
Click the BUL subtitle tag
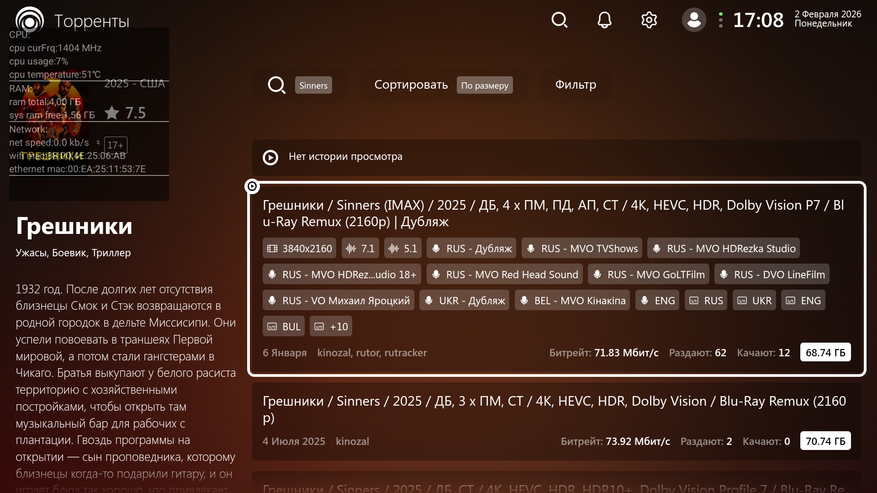click(x=284, y=326)
